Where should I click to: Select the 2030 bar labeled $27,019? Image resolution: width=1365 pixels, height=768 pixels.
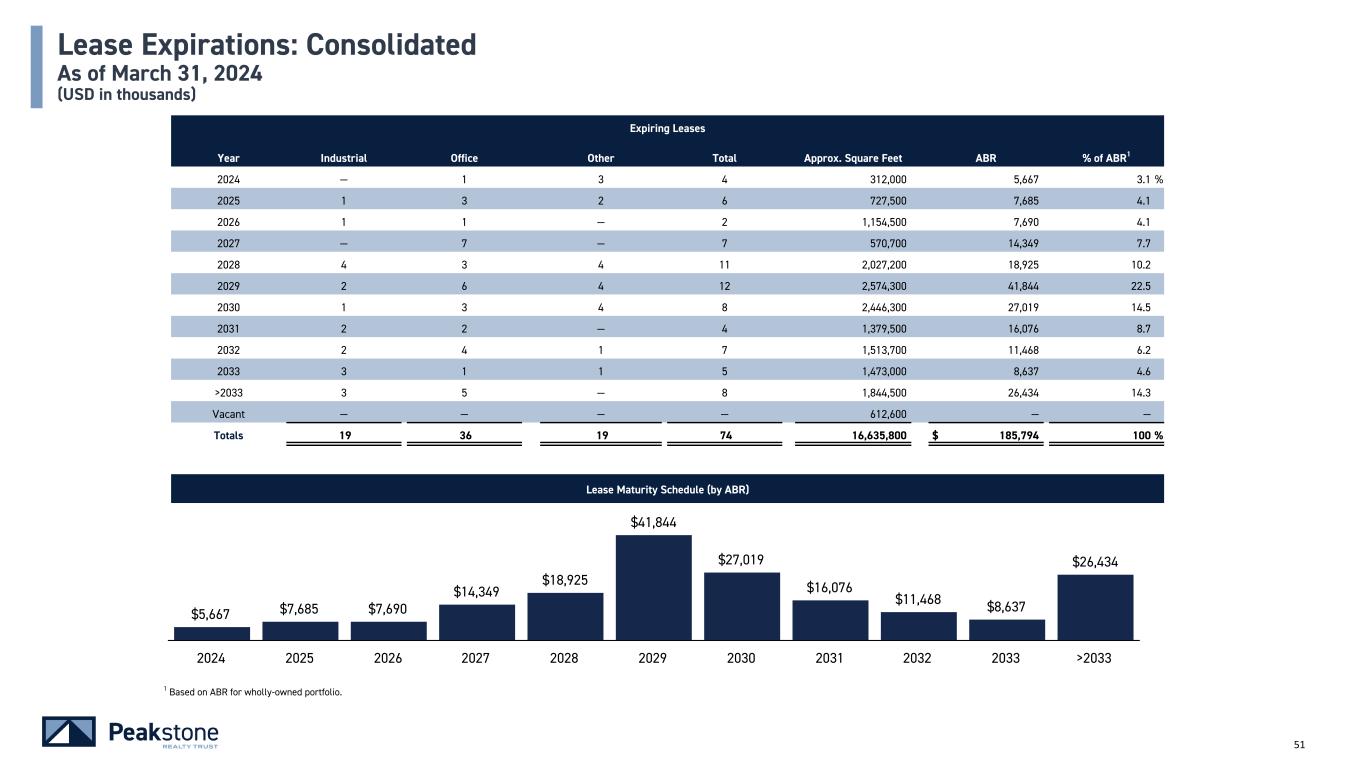click(x=741, y=605)
